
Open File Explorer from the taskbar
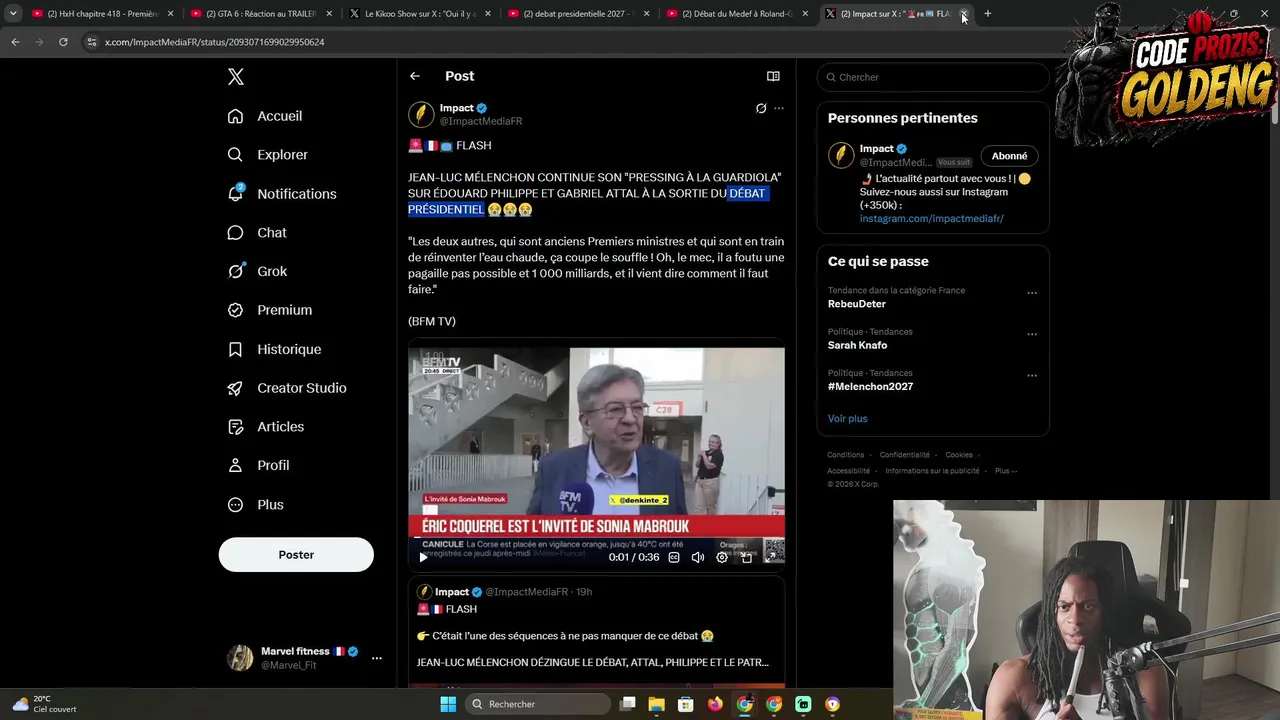tap(656, 704)
